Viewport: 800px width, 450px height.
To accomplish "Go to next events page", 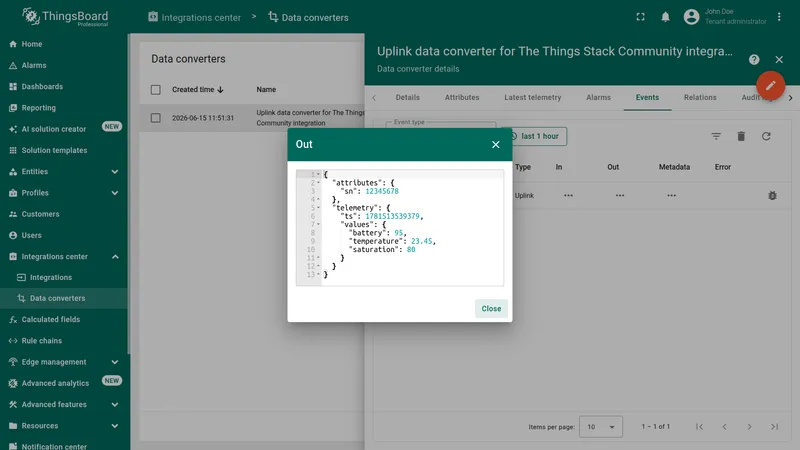I will pyautogui.click(x=749, y=427).
